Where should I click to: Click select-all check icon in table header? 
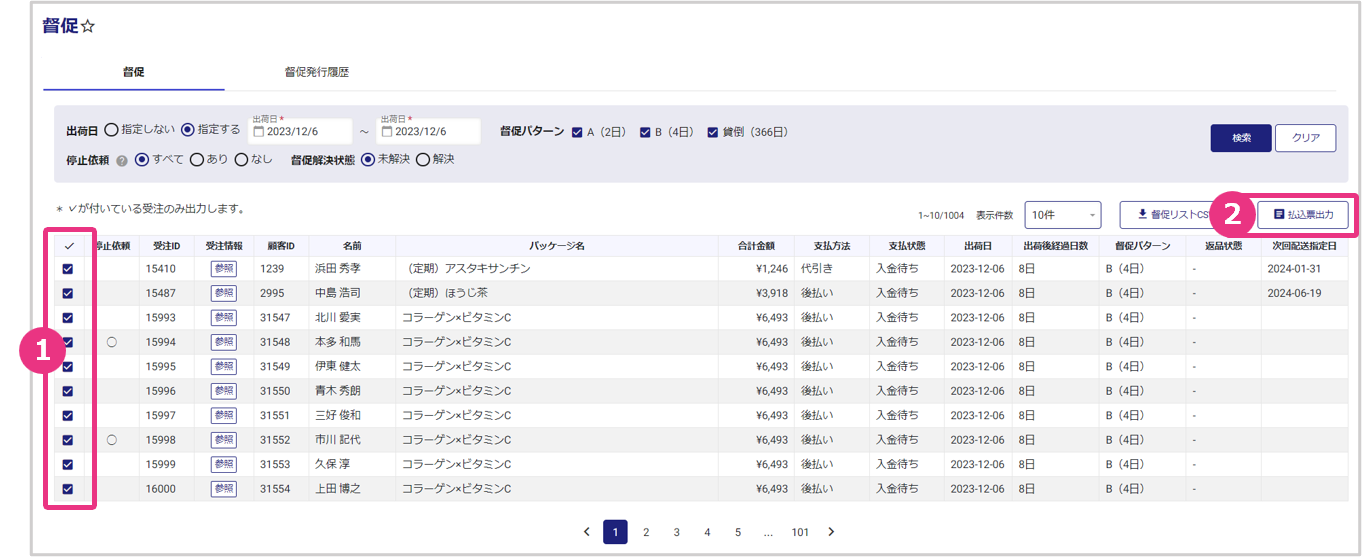(x=69, y=246)
